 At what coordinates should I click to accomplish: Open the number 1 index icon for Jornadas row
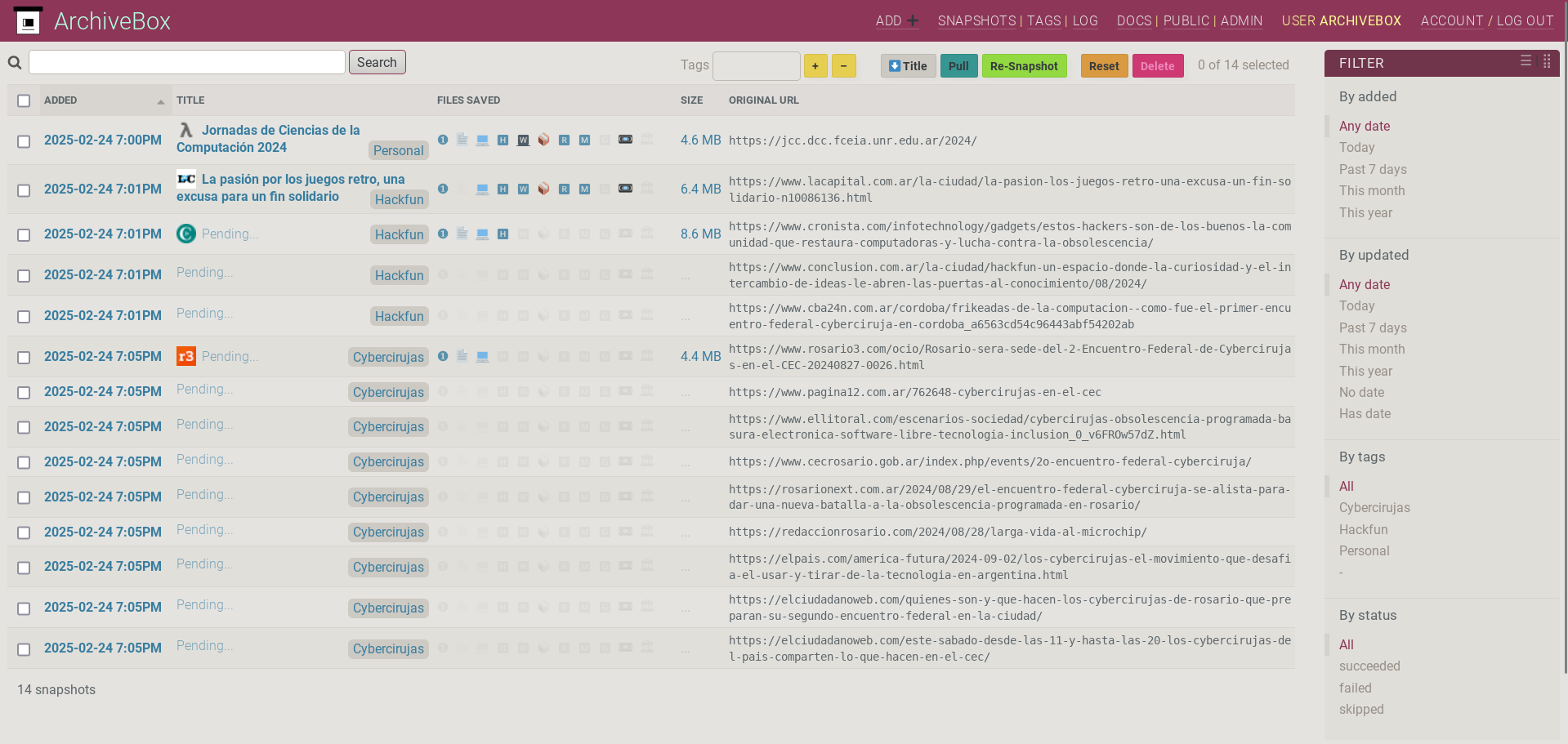click(443, 140)
